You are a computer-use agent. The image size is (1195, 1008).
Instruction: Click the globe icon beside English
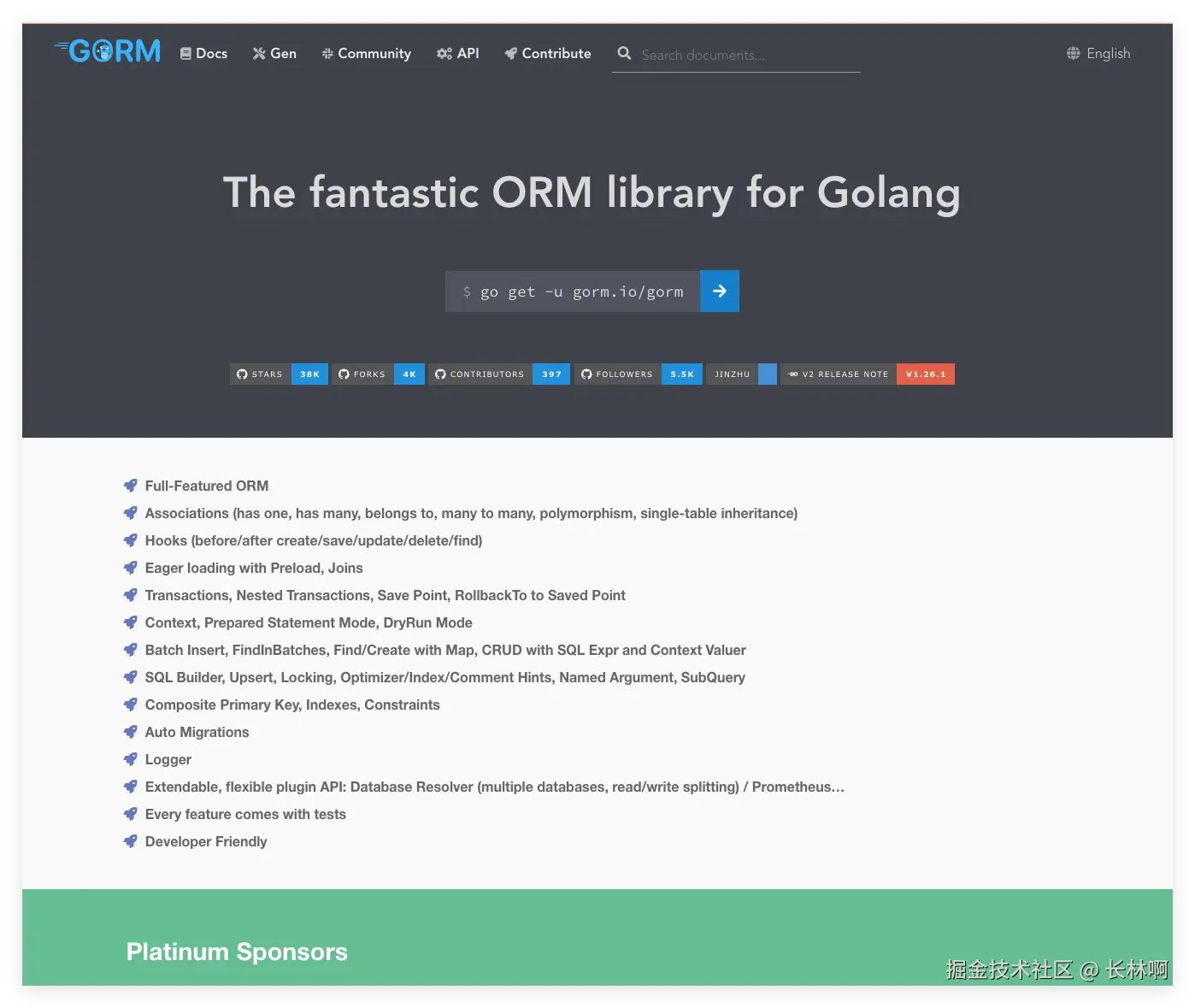pyautogui.click(x=1074, y=52)
